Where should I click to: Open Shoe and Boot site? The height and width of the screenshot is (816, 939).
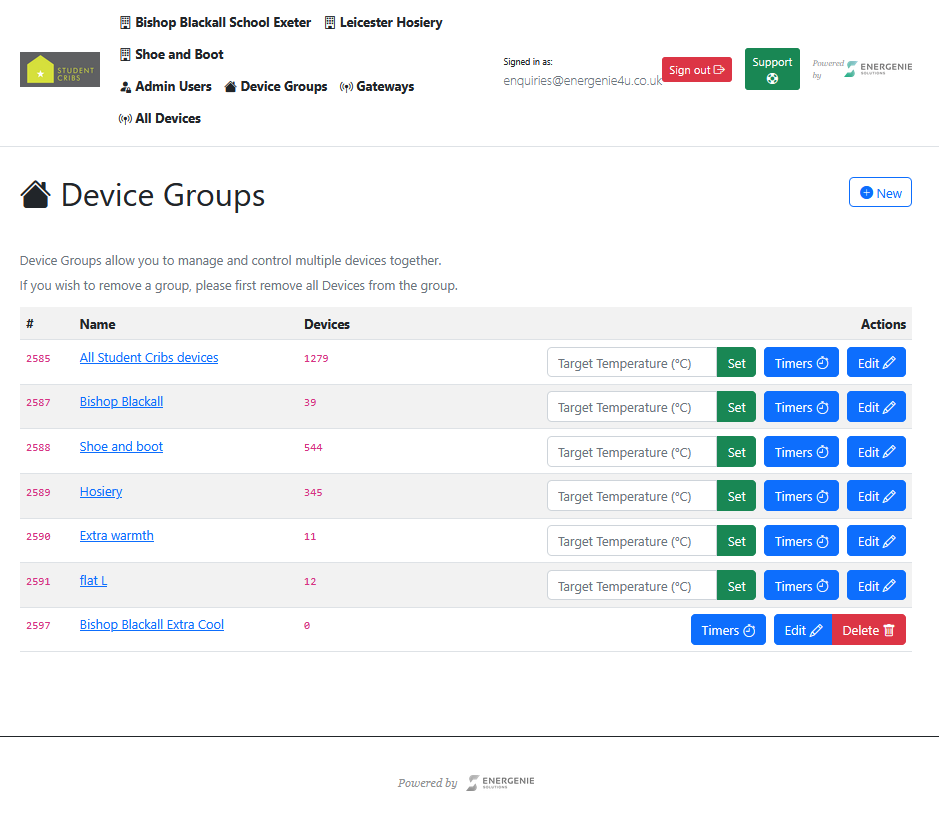[x=172, y=54]
